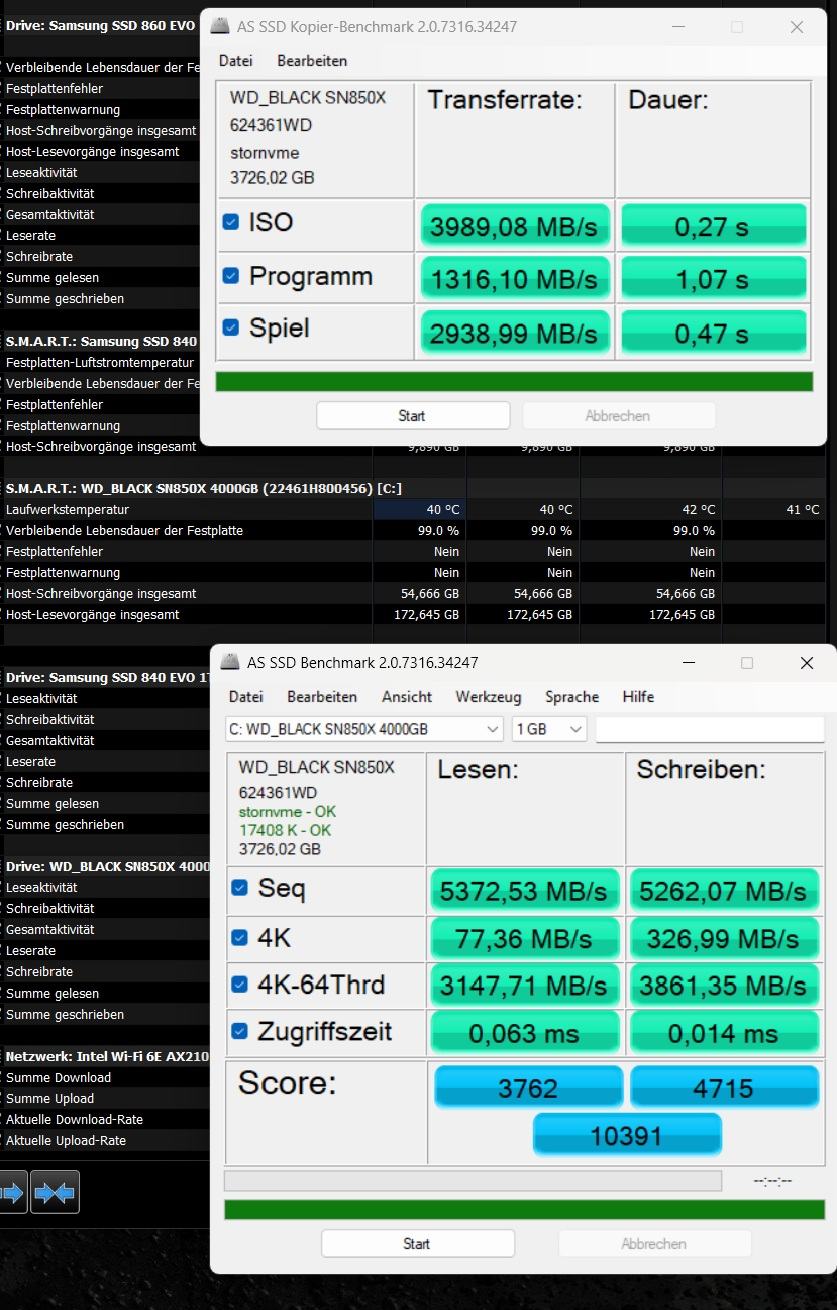
Task: Click the green progress bar in AS SSD Benchmark
Action: coord(524,1210)
